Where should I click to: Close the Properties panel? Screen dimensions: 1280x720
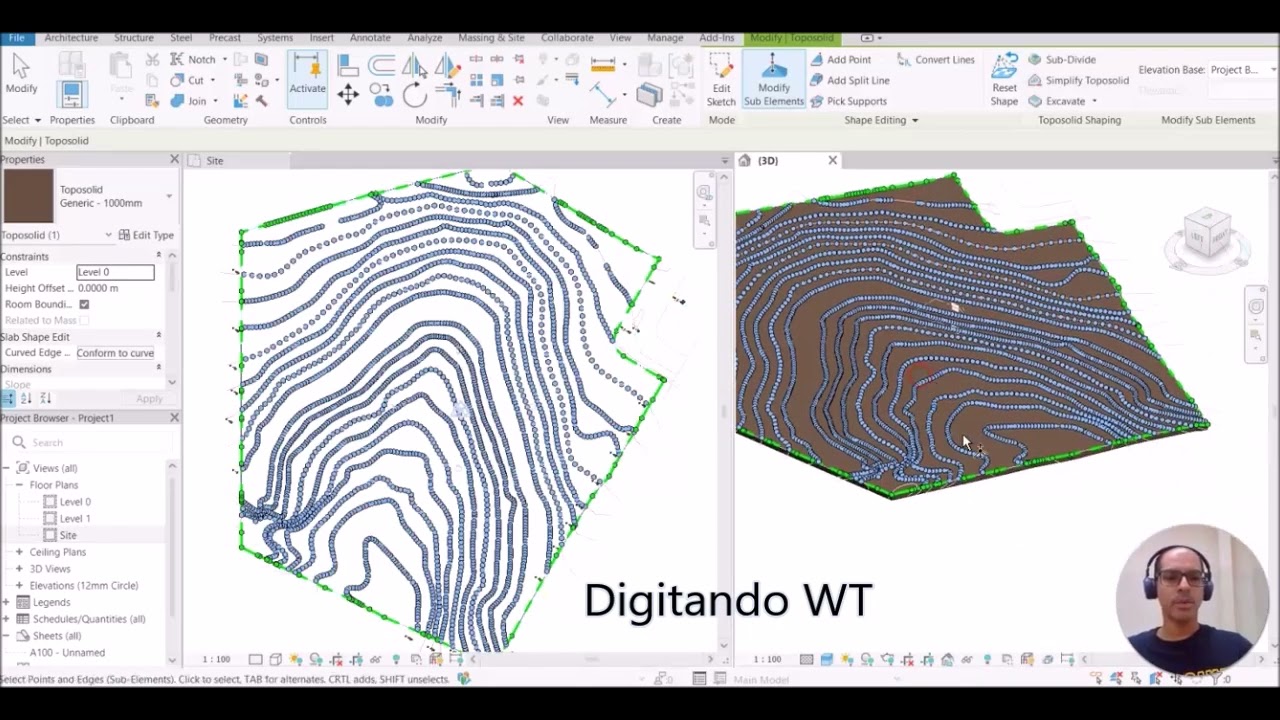174,159
